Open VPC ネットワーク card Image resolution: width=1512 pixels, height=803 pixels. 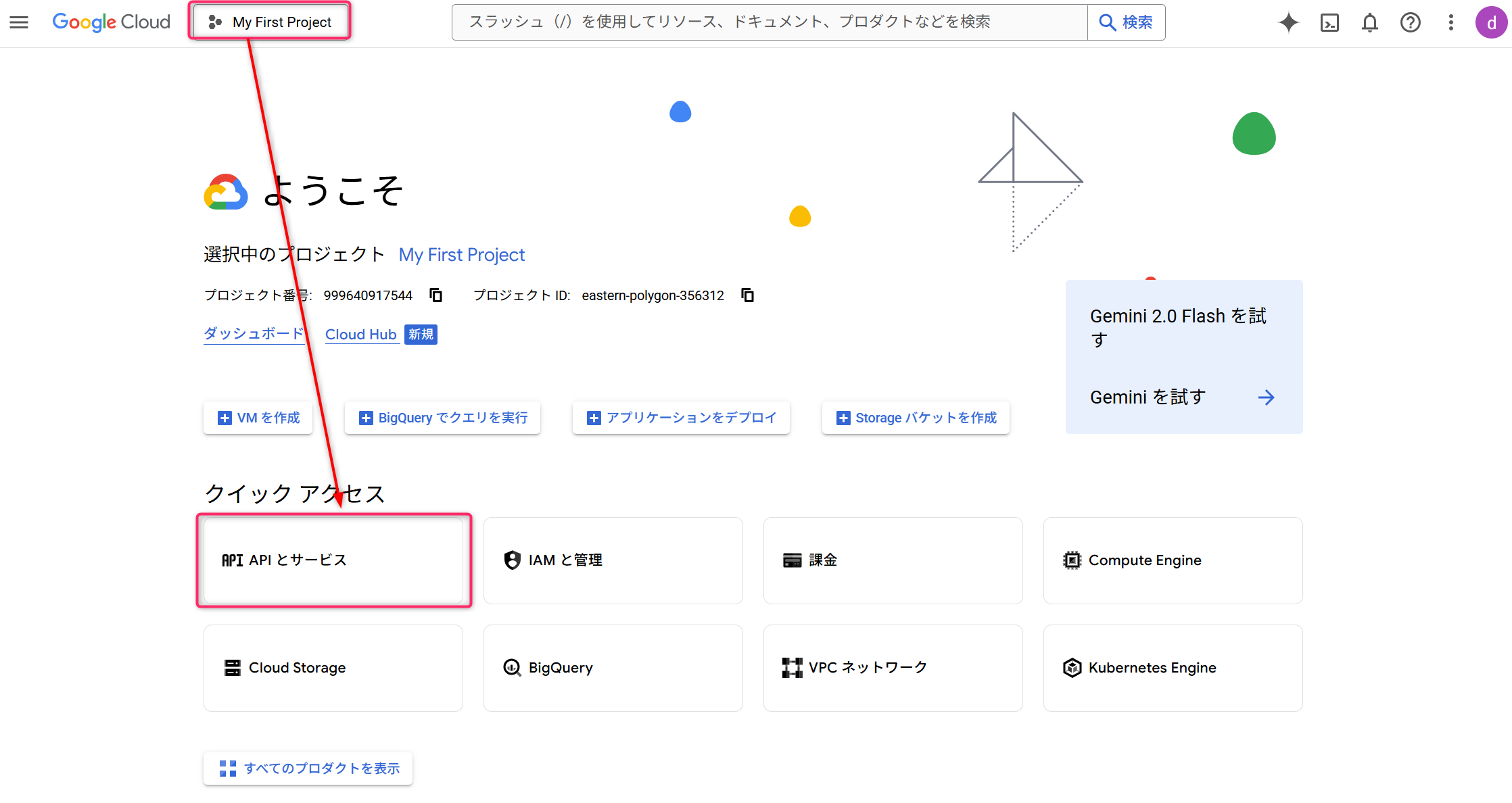[893, 668]
